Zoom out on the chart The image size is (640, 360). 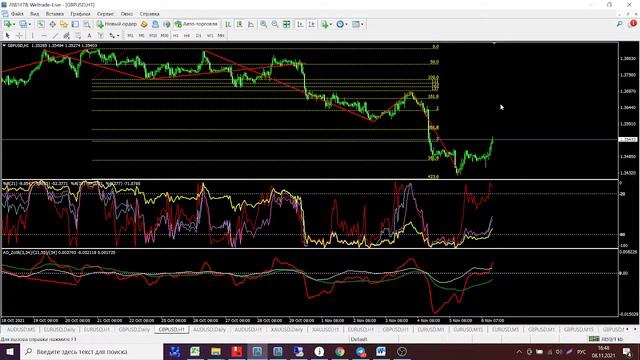coord(275,24)
